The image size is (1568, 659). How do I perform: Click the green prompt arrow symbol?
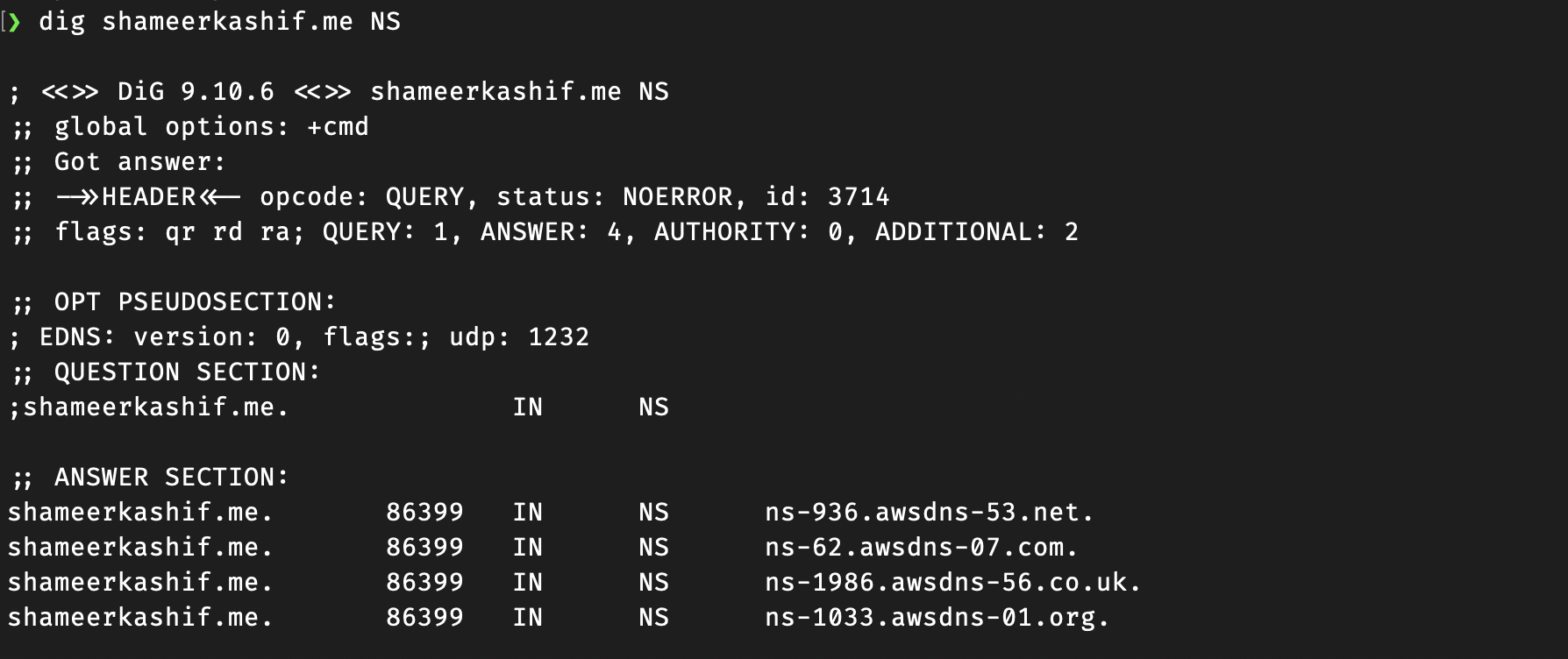pyautogui.click(x=14, y=22)
